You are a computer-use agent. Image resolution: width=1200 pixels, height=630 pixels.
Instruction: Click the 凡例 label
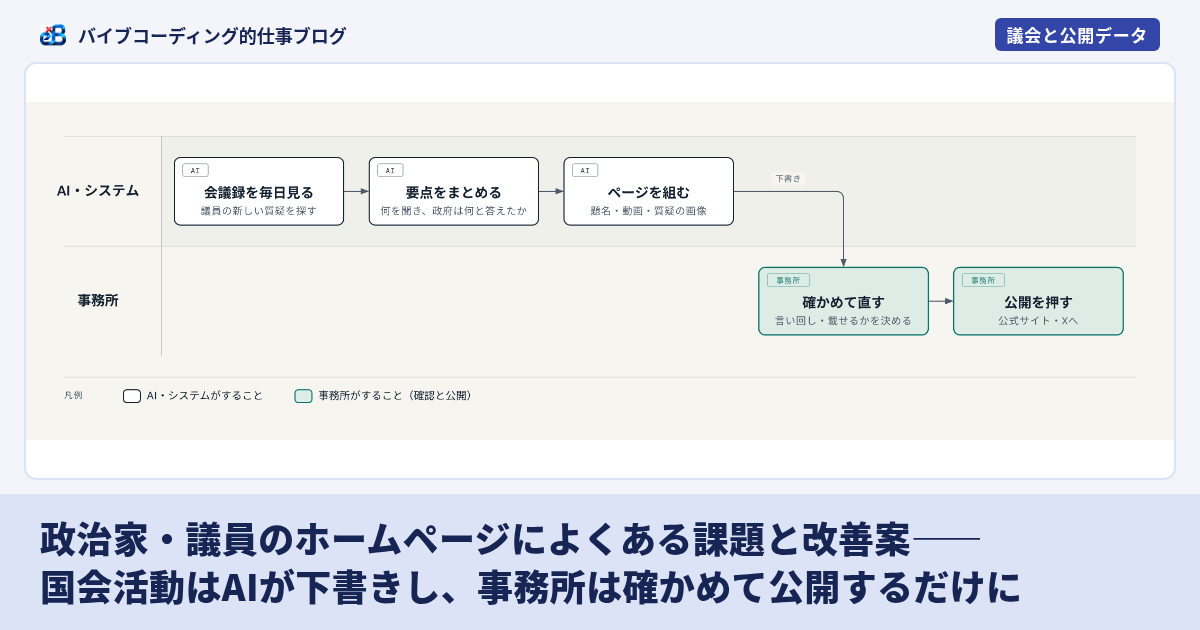73,396
